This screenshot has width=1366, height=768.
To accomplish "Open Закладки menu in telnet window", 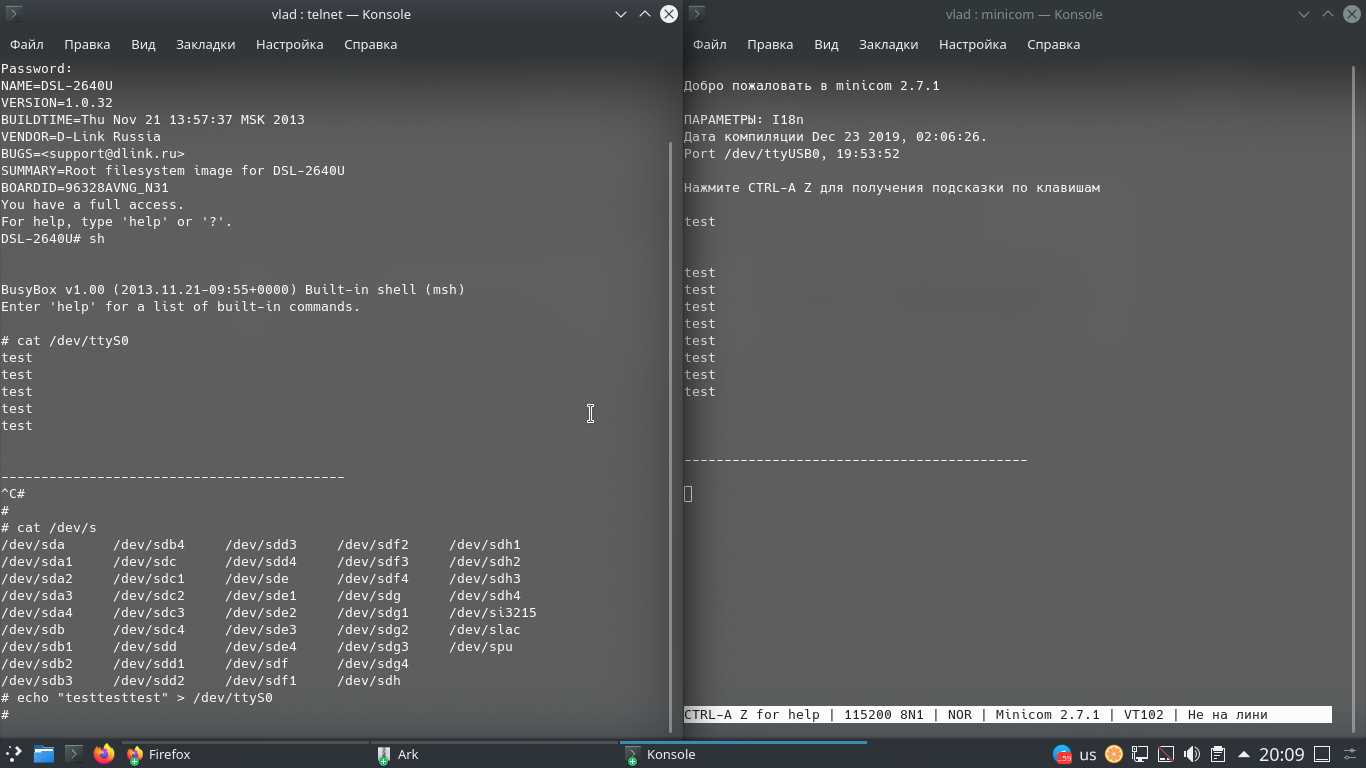I will 205,44.
